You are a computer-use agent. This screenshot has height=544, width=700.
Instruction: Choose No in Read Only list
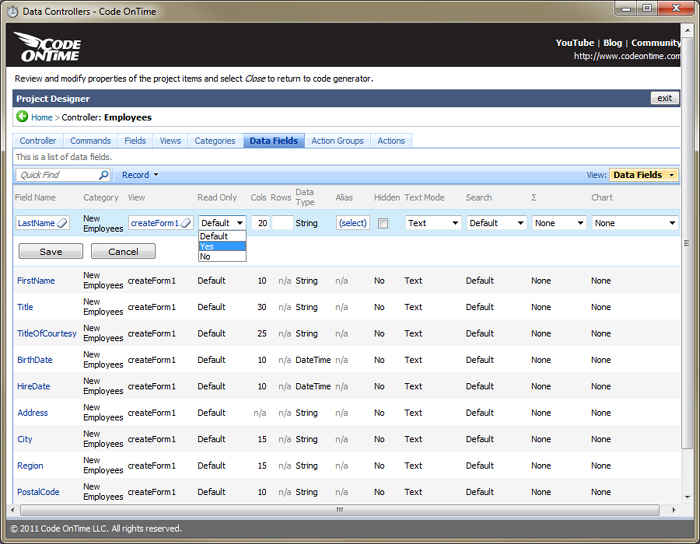[222, 257]
